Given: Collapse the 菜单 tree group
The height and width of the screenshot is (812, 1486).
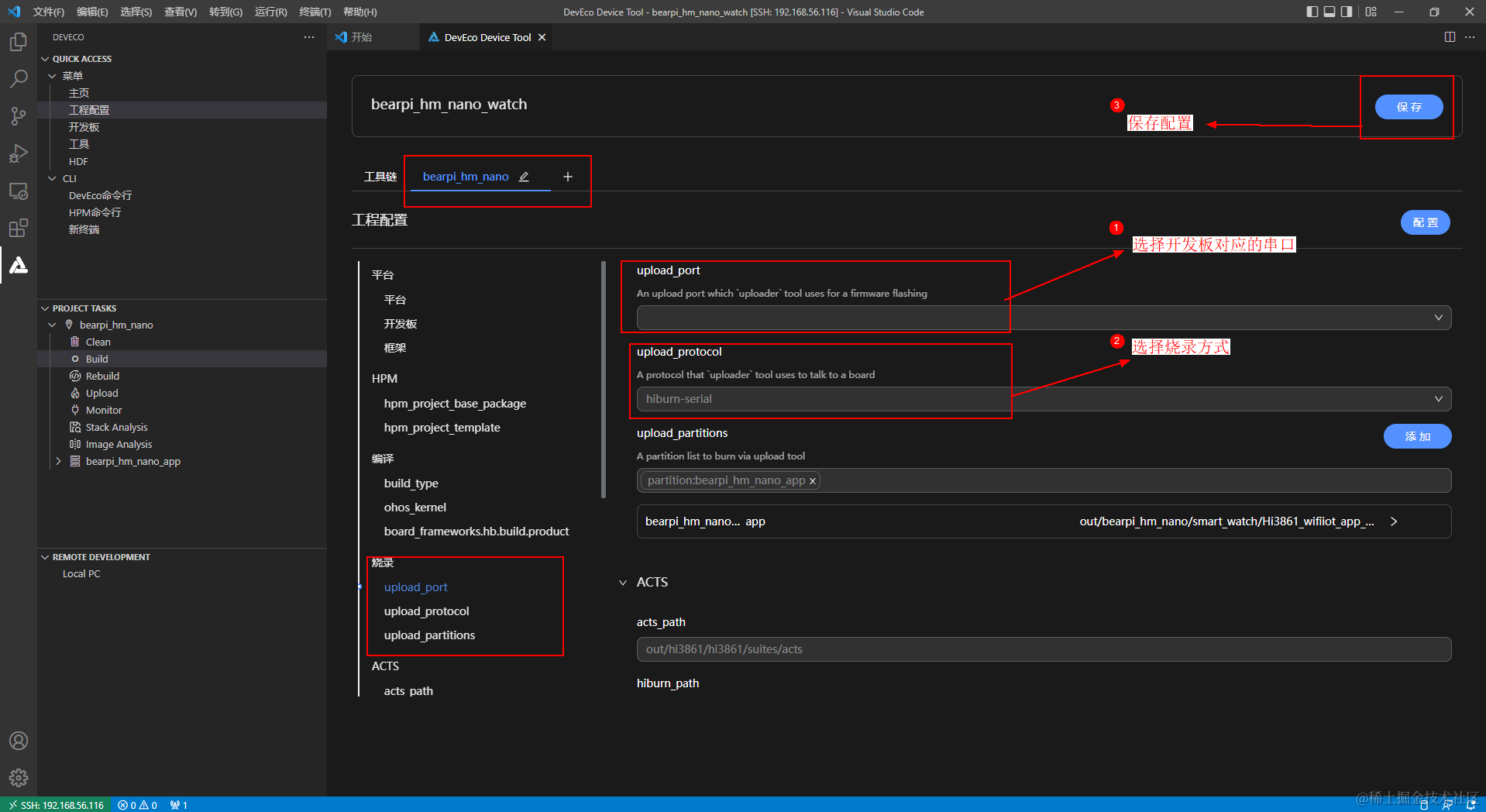Looking at the screenshot, I should pos(53,76).
